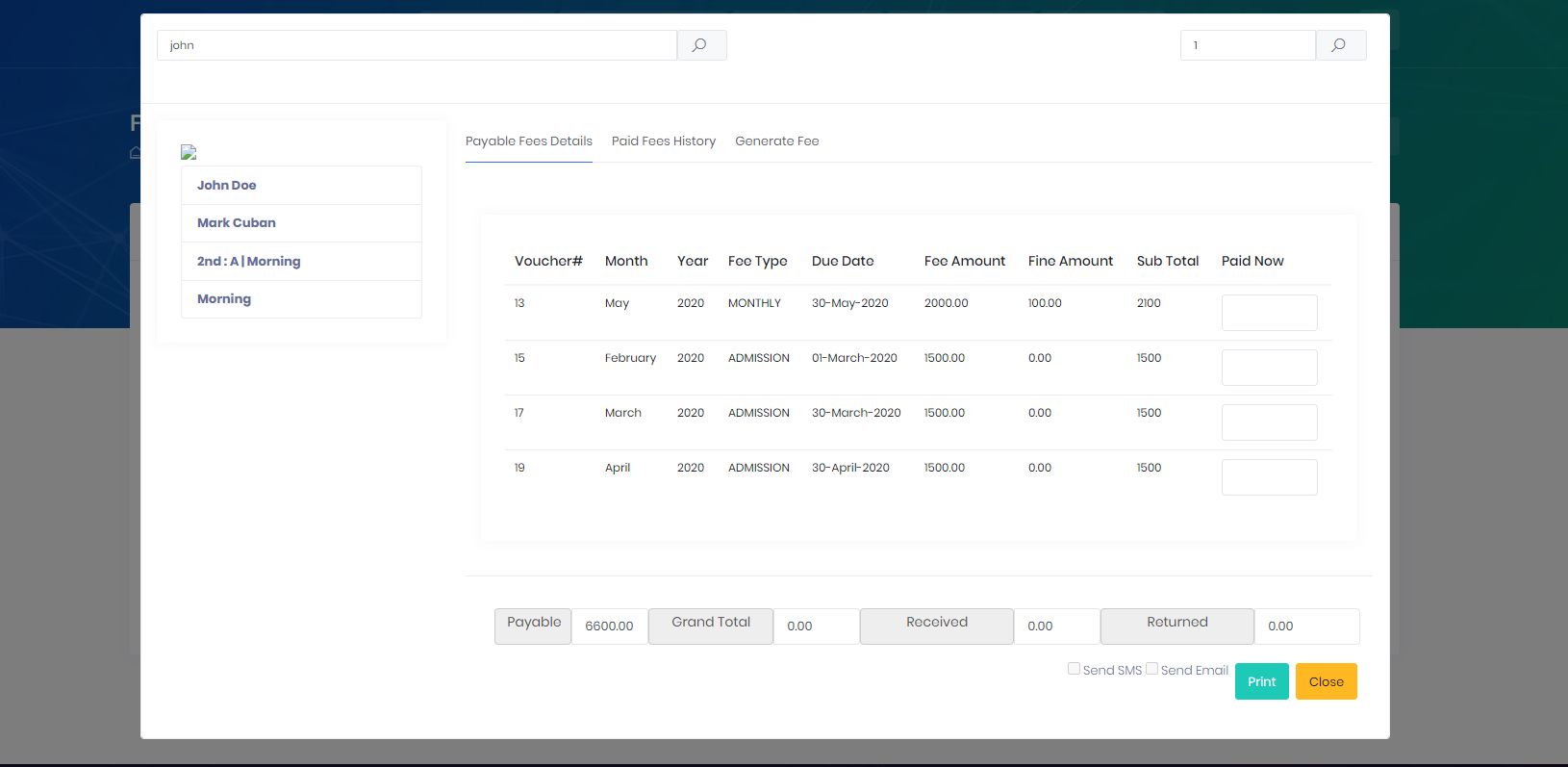Click the MONTHLY fee type cell
The width and height of the screenshot is (1568, 767).
754,303
